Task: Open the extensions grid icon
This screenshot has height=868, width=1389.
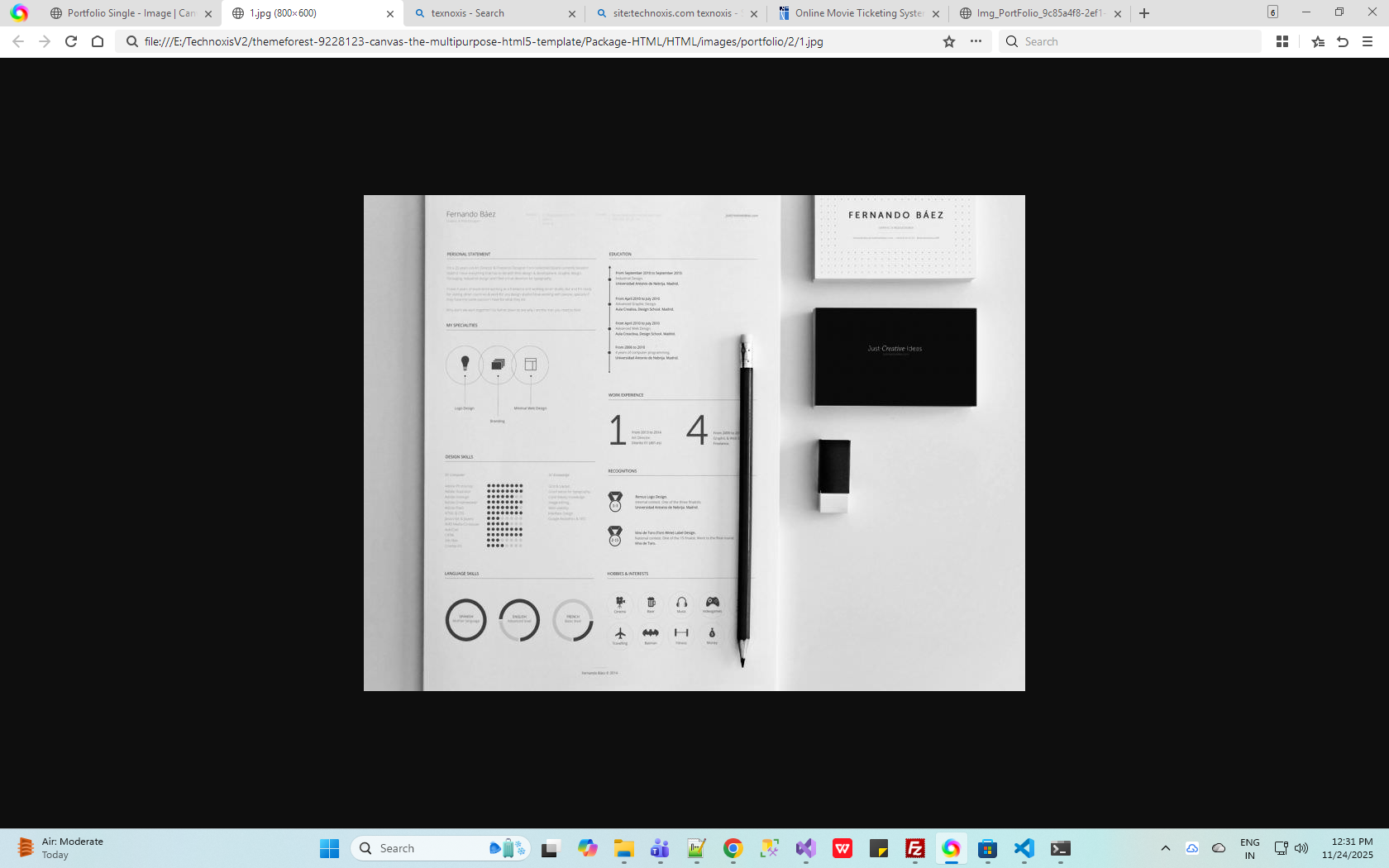Action: point(1282,41)
